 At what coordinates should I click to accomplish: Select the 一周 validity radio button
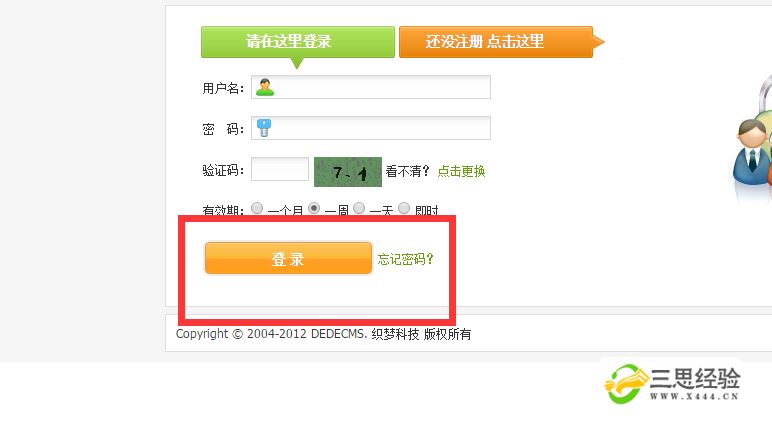tap(314, 208)
